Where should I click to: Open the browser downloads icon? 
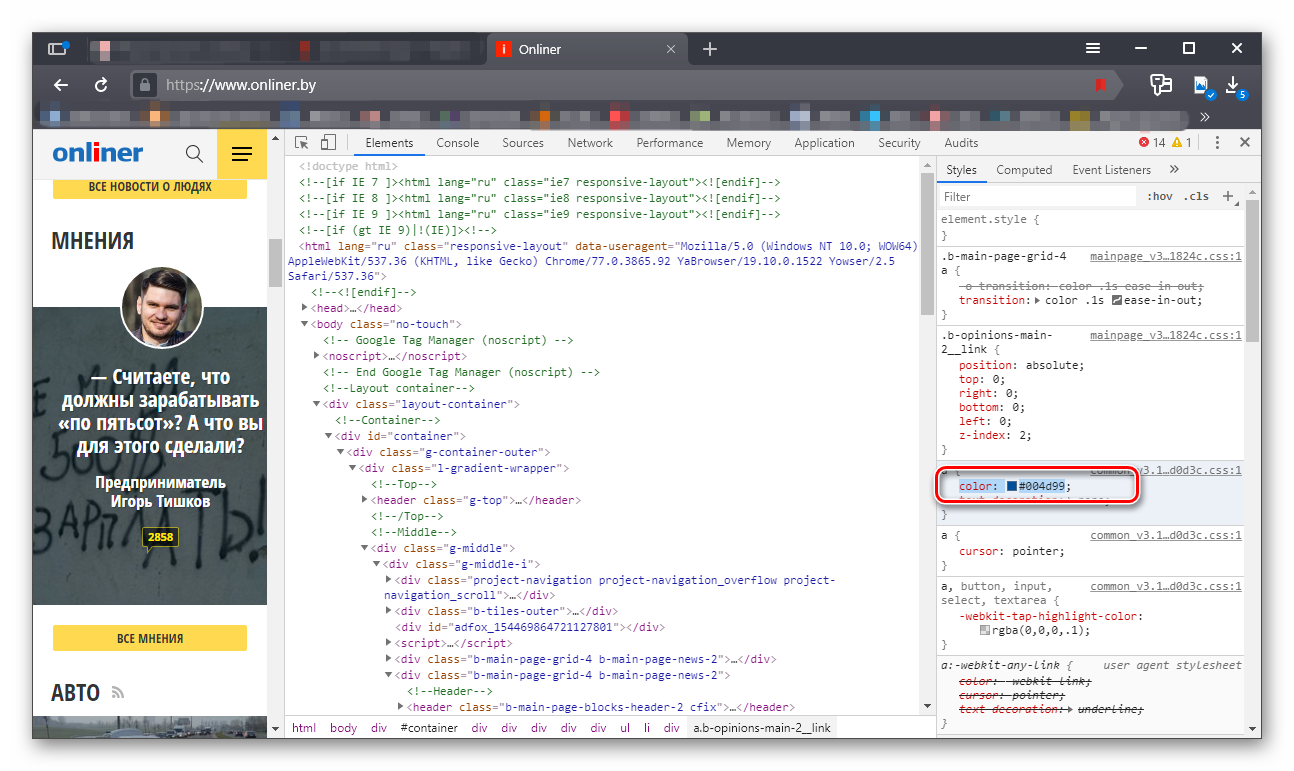pos(1233,85)
